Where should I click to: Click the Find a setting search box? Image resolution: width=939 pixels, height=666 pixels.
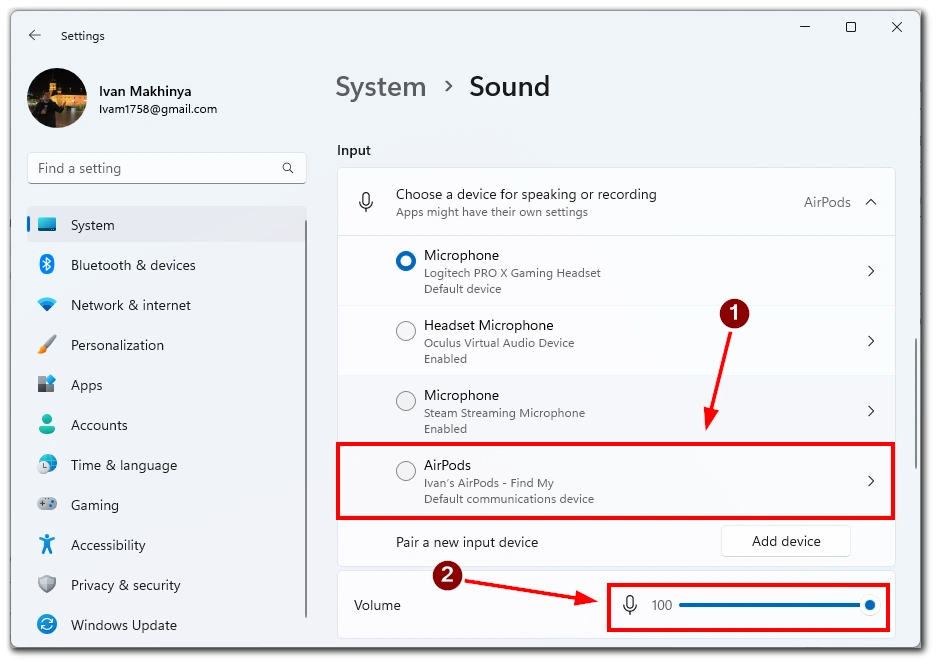[x=166, y=168]
